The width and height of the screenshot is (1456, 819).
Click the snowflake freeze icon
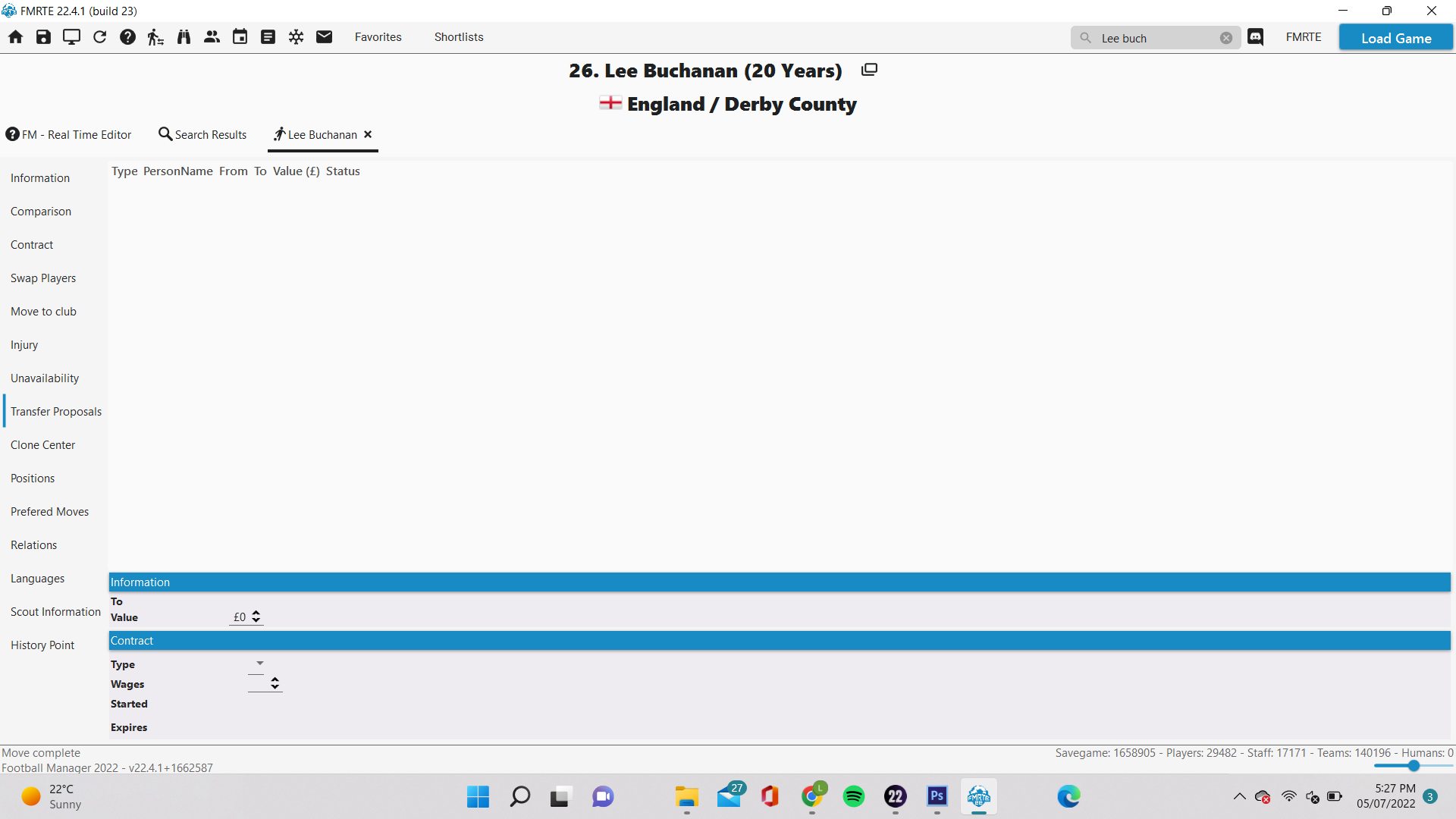tap(296, 37)
